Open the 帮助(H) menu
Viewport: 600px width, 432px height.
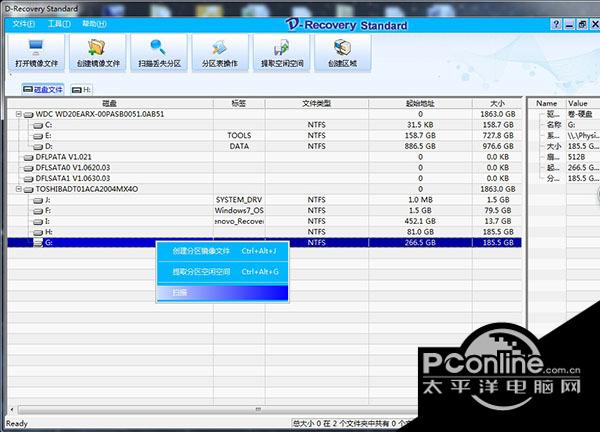pos(94,24)
